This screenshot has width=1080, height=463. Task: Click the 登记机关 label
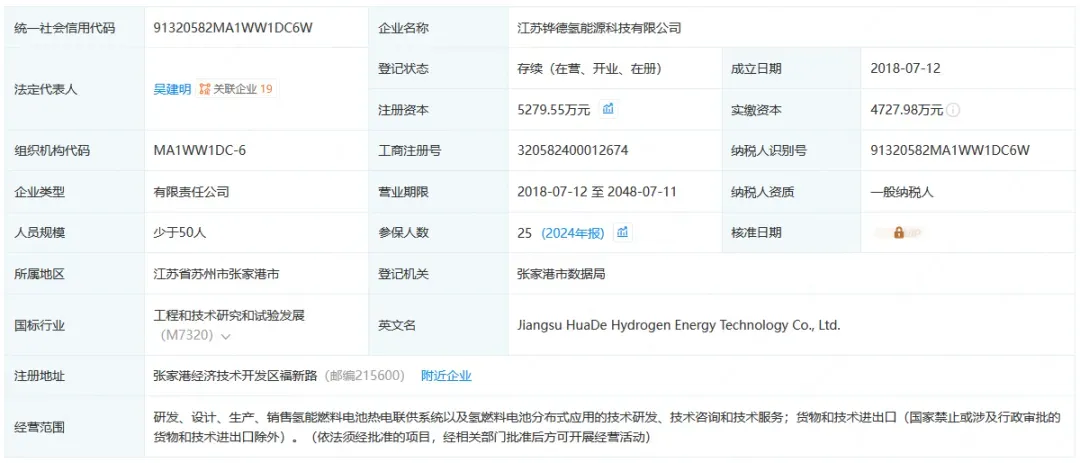tap(404, 274)
